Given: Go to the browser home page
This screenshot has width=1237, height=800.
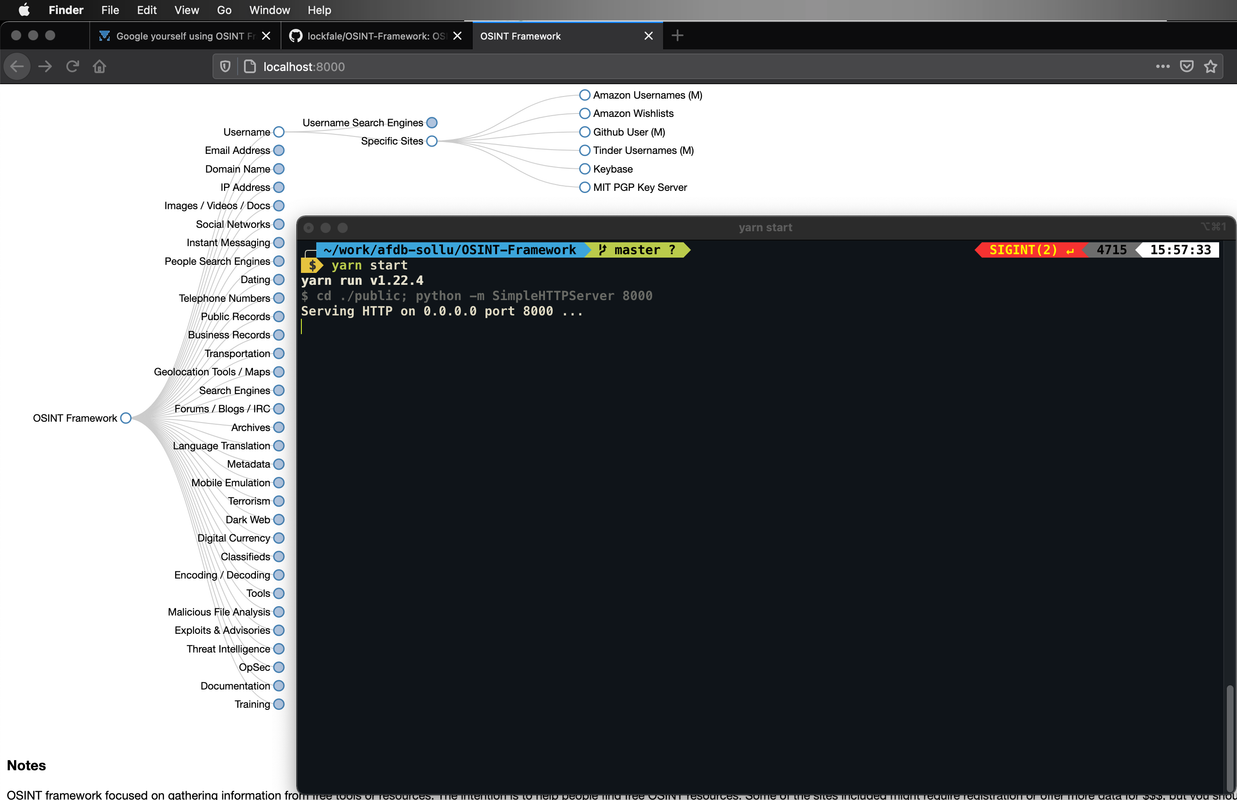Looking at the screenshot, I should click(99, 67).
